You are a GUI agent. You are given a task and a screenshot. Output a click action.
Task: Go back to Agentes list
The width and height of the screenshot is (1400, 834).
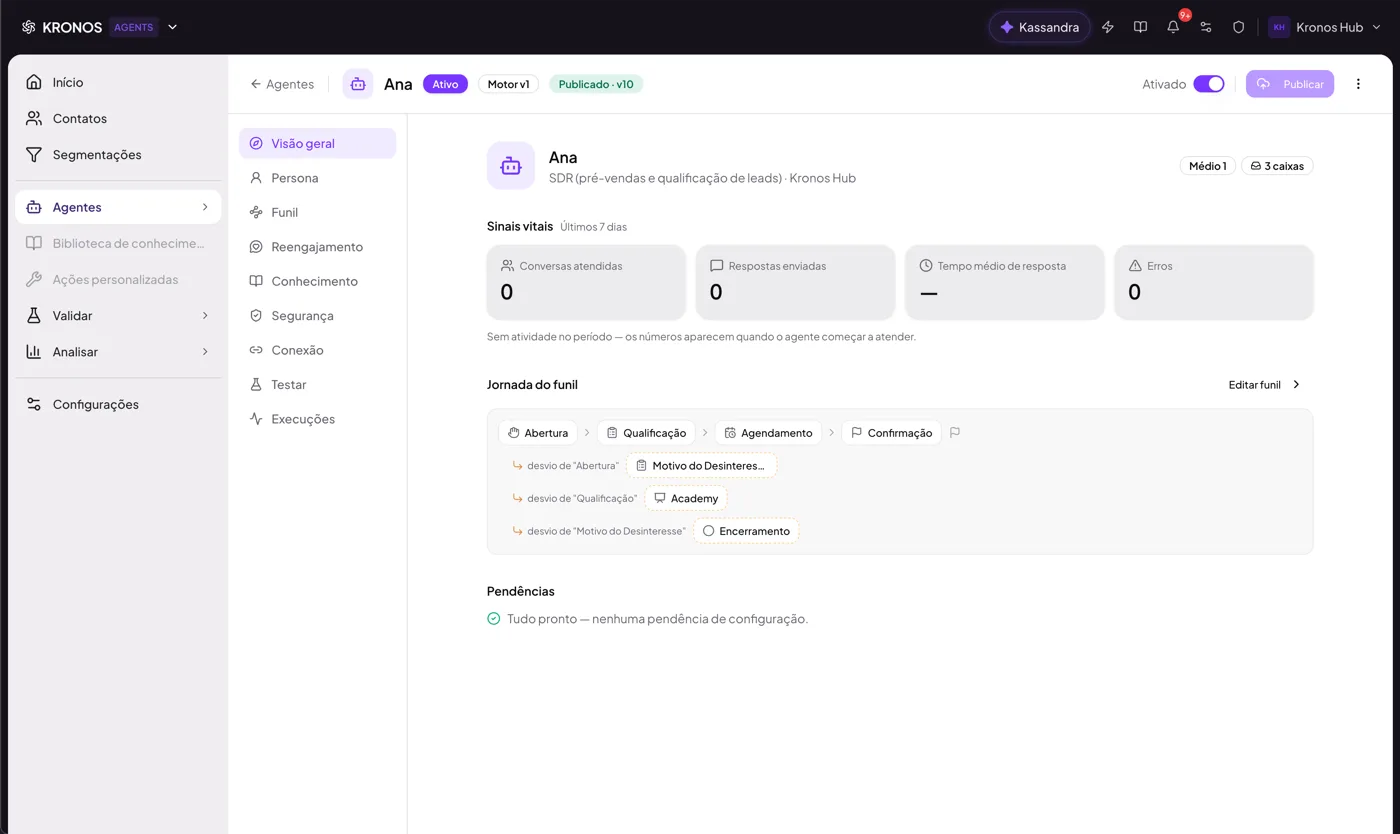point(282,84)
